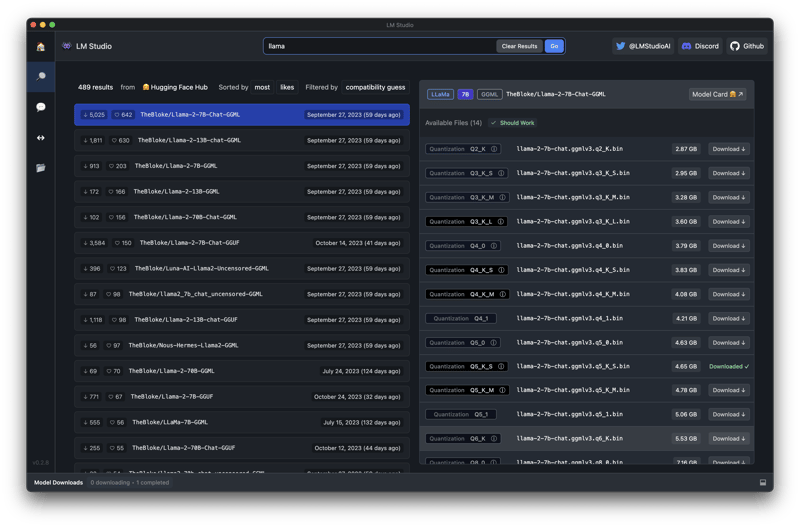Open the Github link button
This screenshot has height=527, width=800.
pyautogui.click(x=747, y=46)
